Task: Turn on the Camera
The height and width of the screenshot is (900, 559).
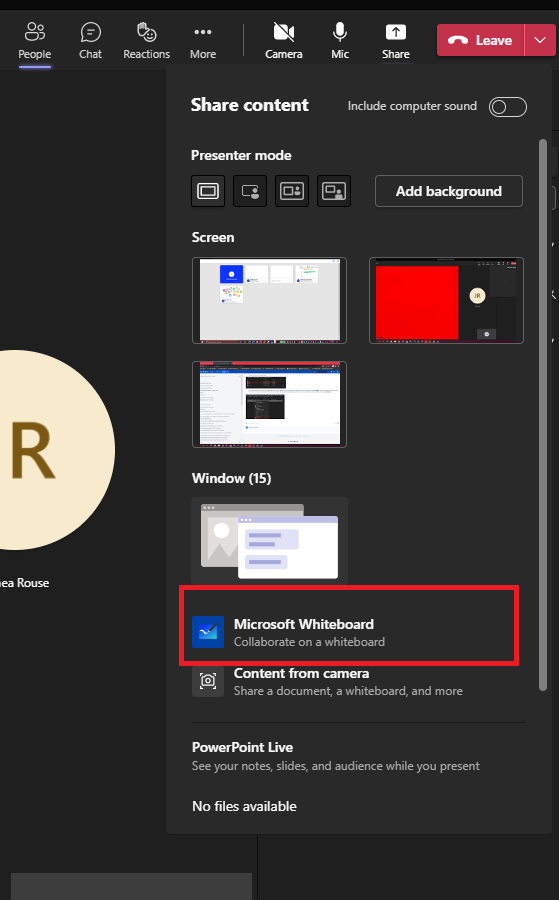Action: point(284,41)
